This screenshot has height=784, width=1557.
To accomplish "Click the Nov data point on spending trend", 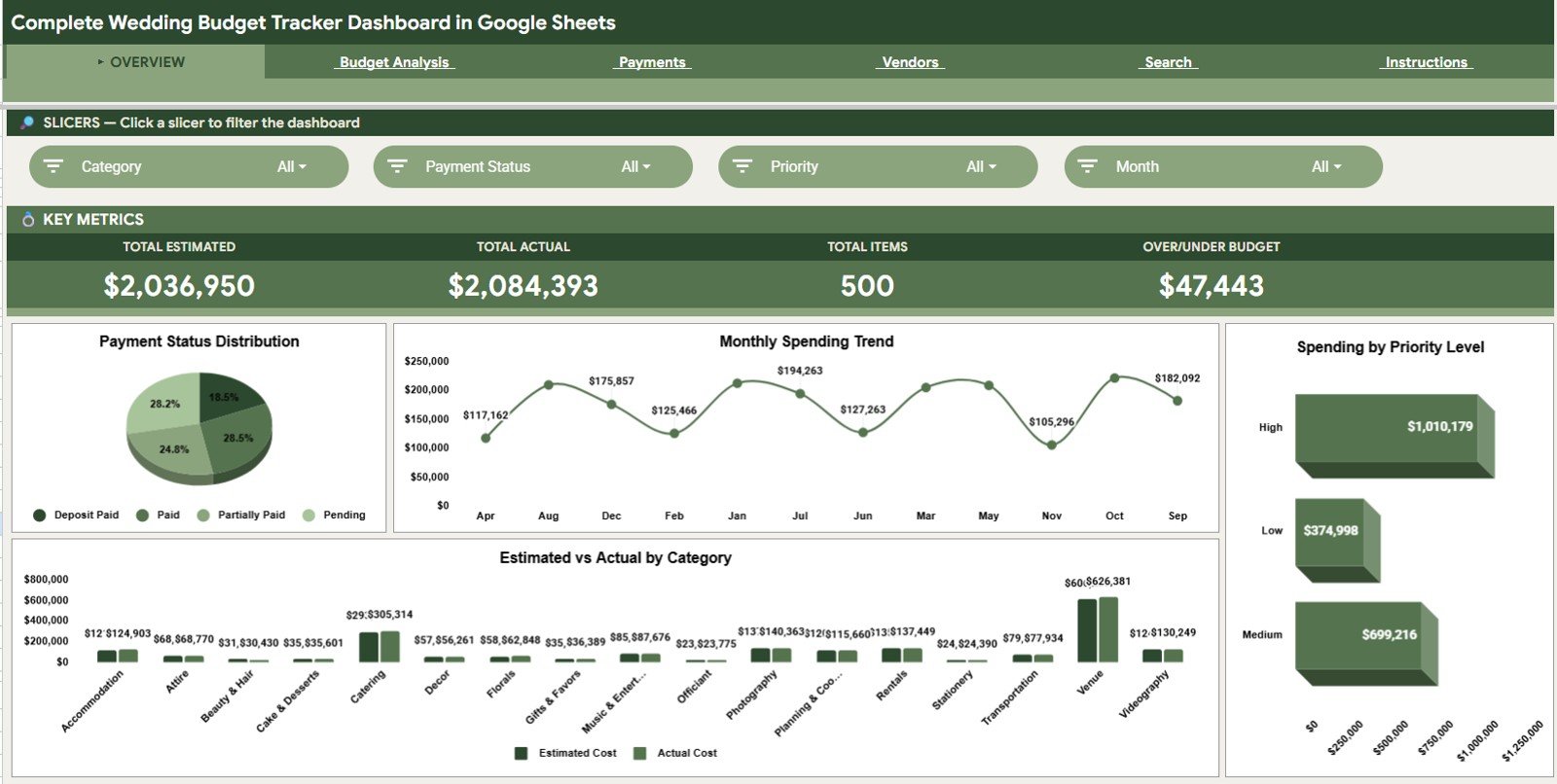I will coord(1051,445).
